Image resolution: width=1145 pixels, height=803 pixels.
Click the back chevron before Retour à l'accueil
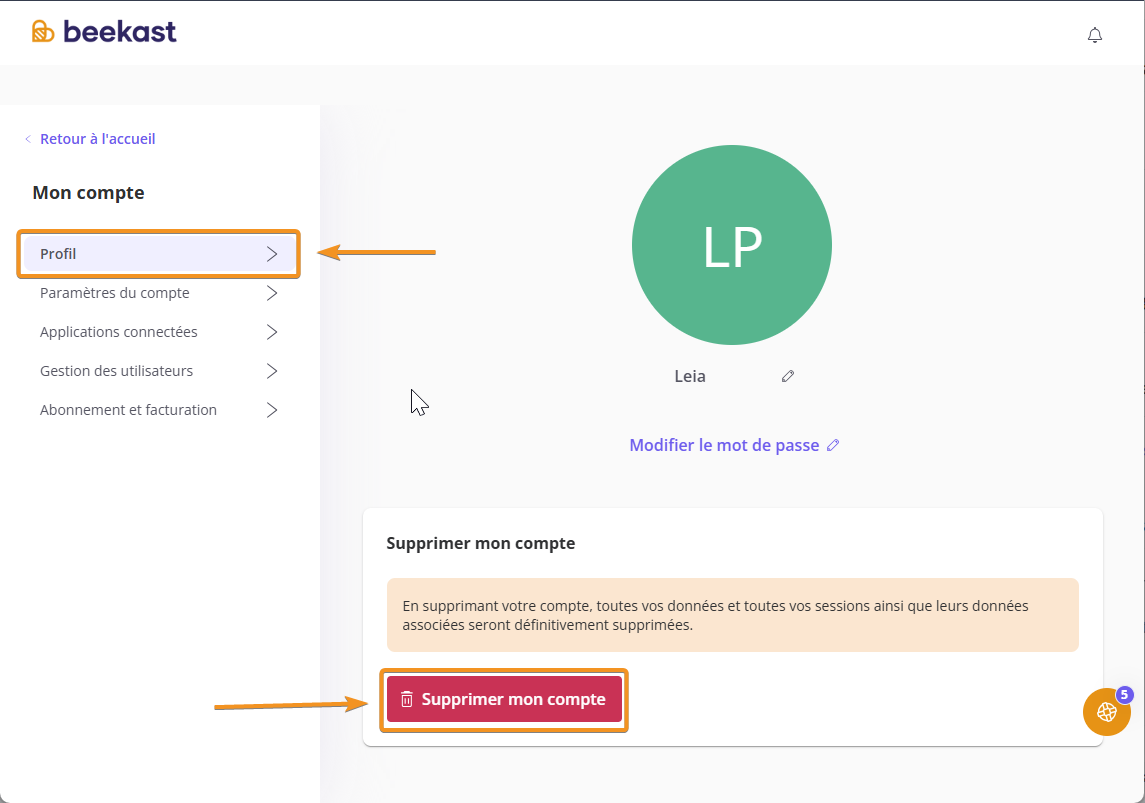[x=28, y=139]
